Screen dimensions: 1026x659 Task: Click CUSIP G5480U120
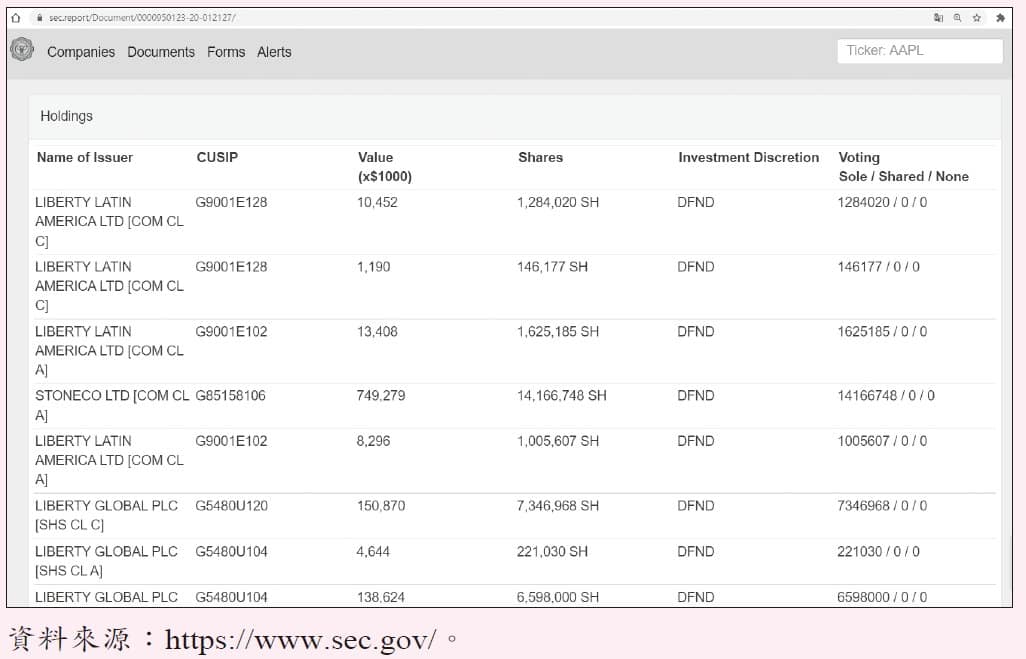(x=232, y=506)
